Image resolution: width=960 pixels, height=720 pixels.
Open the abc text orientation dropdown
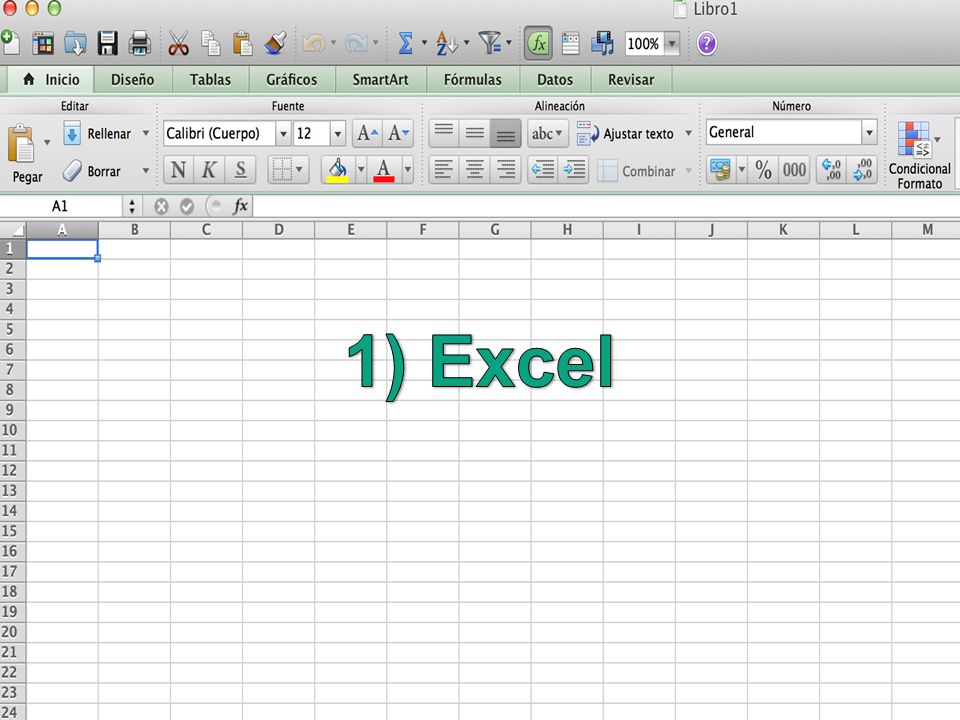(x=547, y=133)
